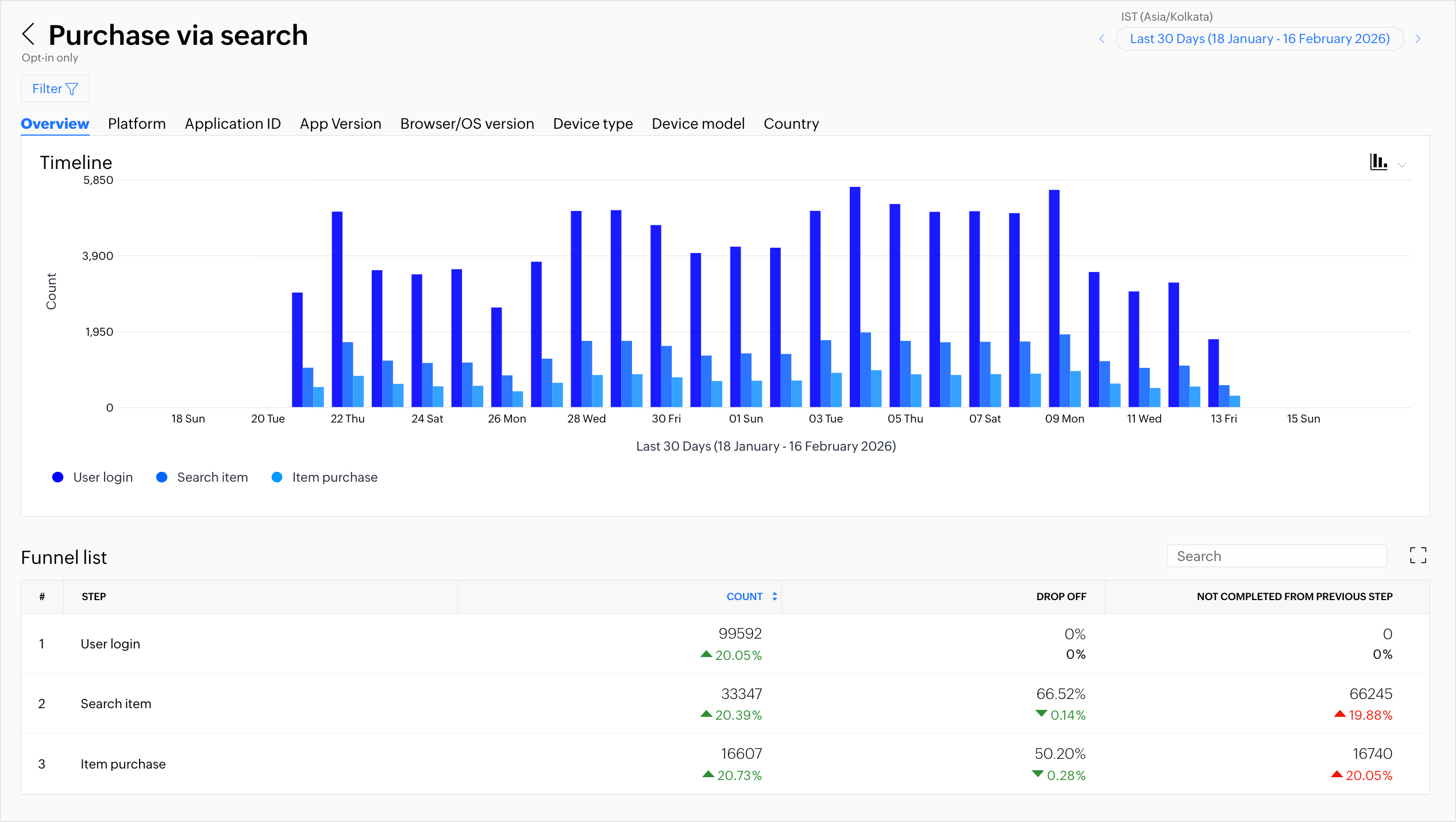This screenshot has width=1456, height=822.
Task: Open the Browser/OS version tab
Action: (x=467, y=124)
